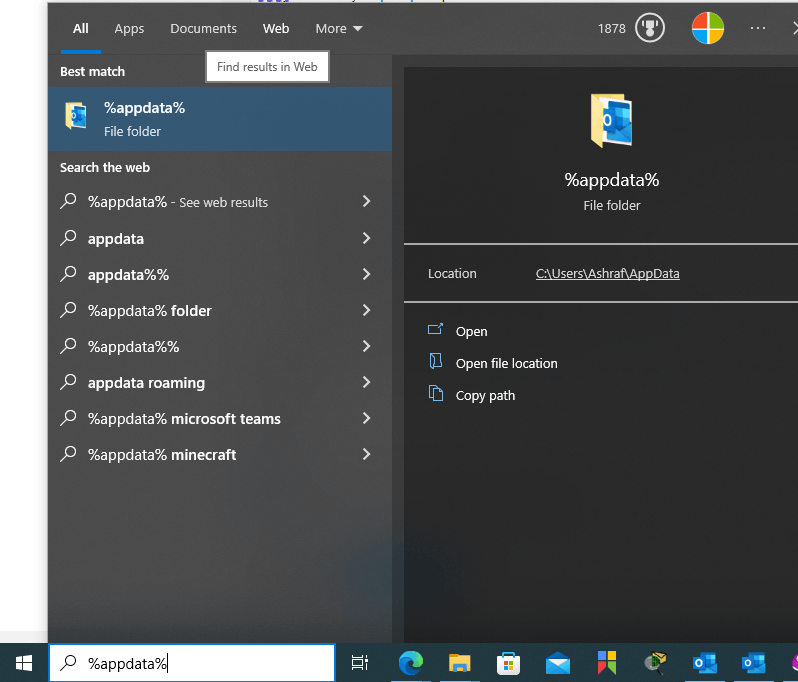Expand chevron next to '%appdata%%' suggestion
This screenshot has width=798, height=682.
coord(366,346)
